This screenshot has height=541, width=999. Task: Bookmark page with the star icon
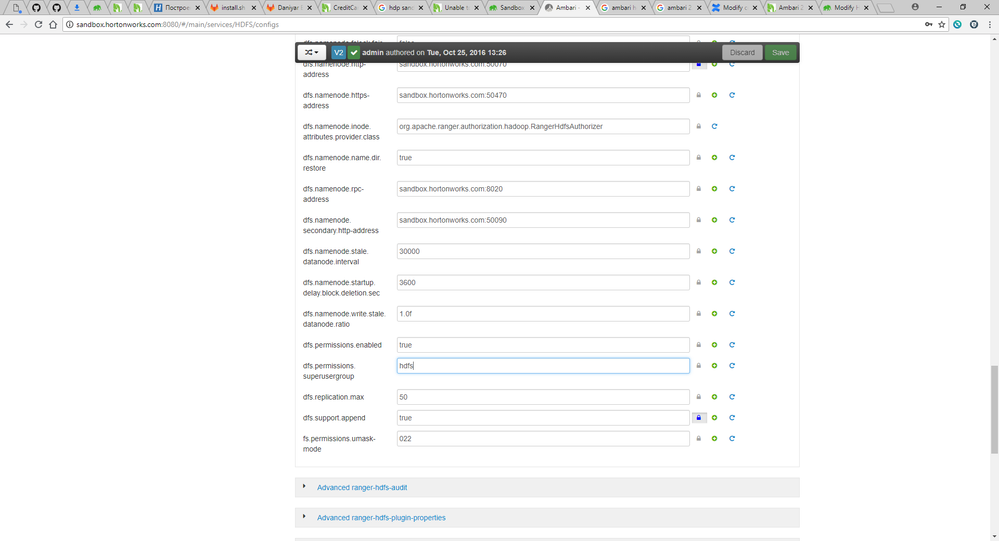pyautogui.click(x=942, y=24)
